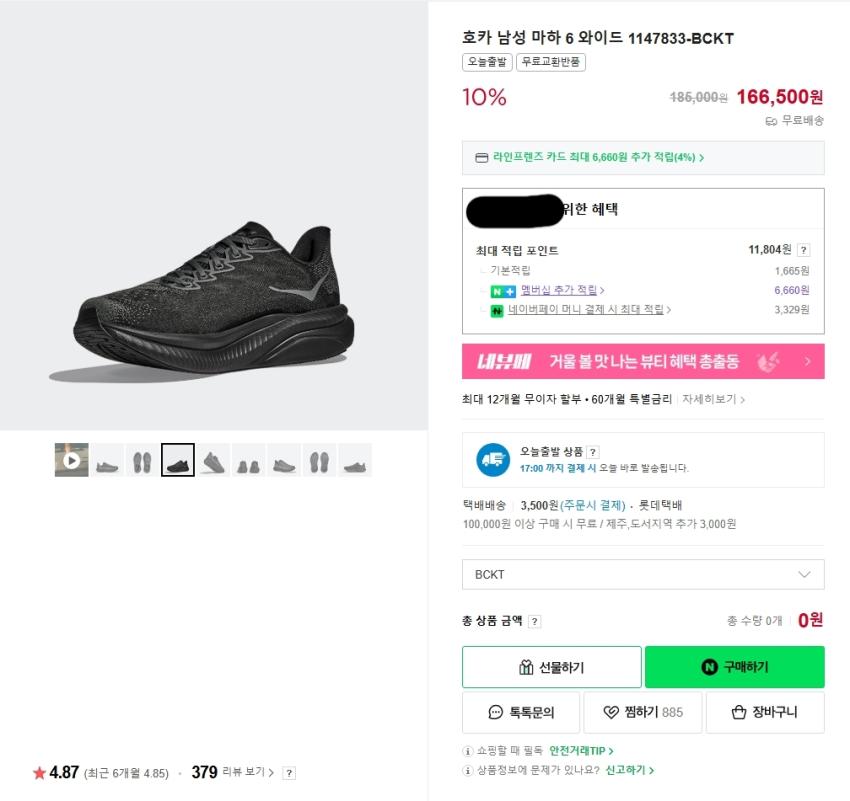Open the 네이버페이 머니 결제 적립 link

tap(595, 310)
